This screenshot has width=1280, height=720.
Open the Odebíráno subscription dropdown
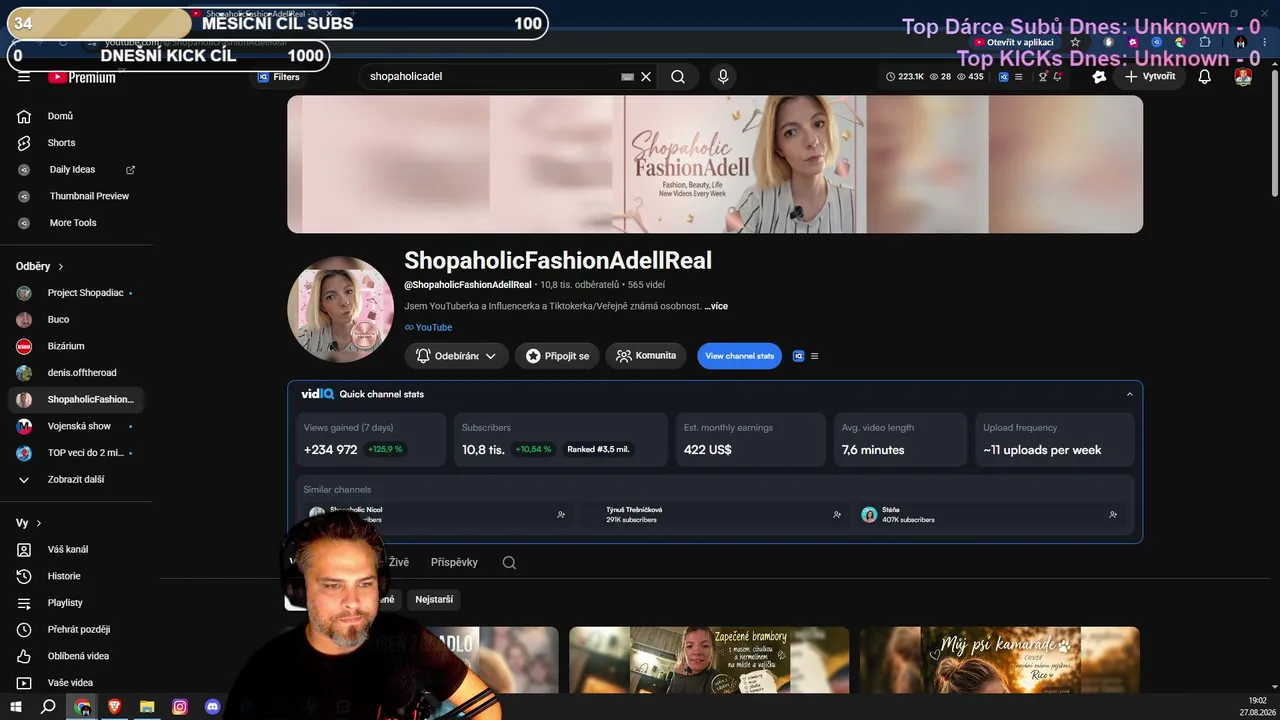click(x=456, y=356)
